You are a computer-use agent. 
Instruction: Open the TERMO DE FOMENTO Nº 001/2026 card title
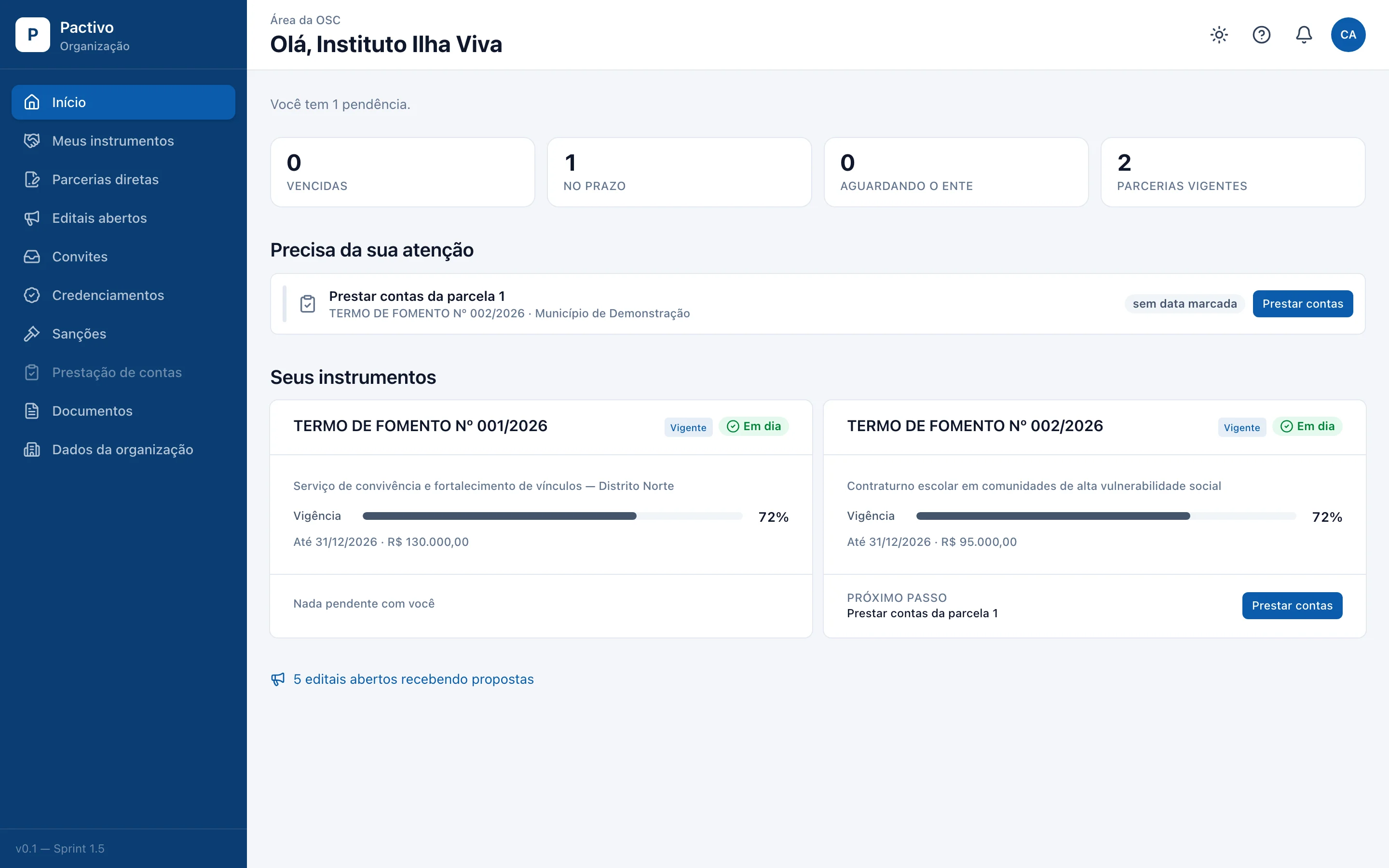420,426
